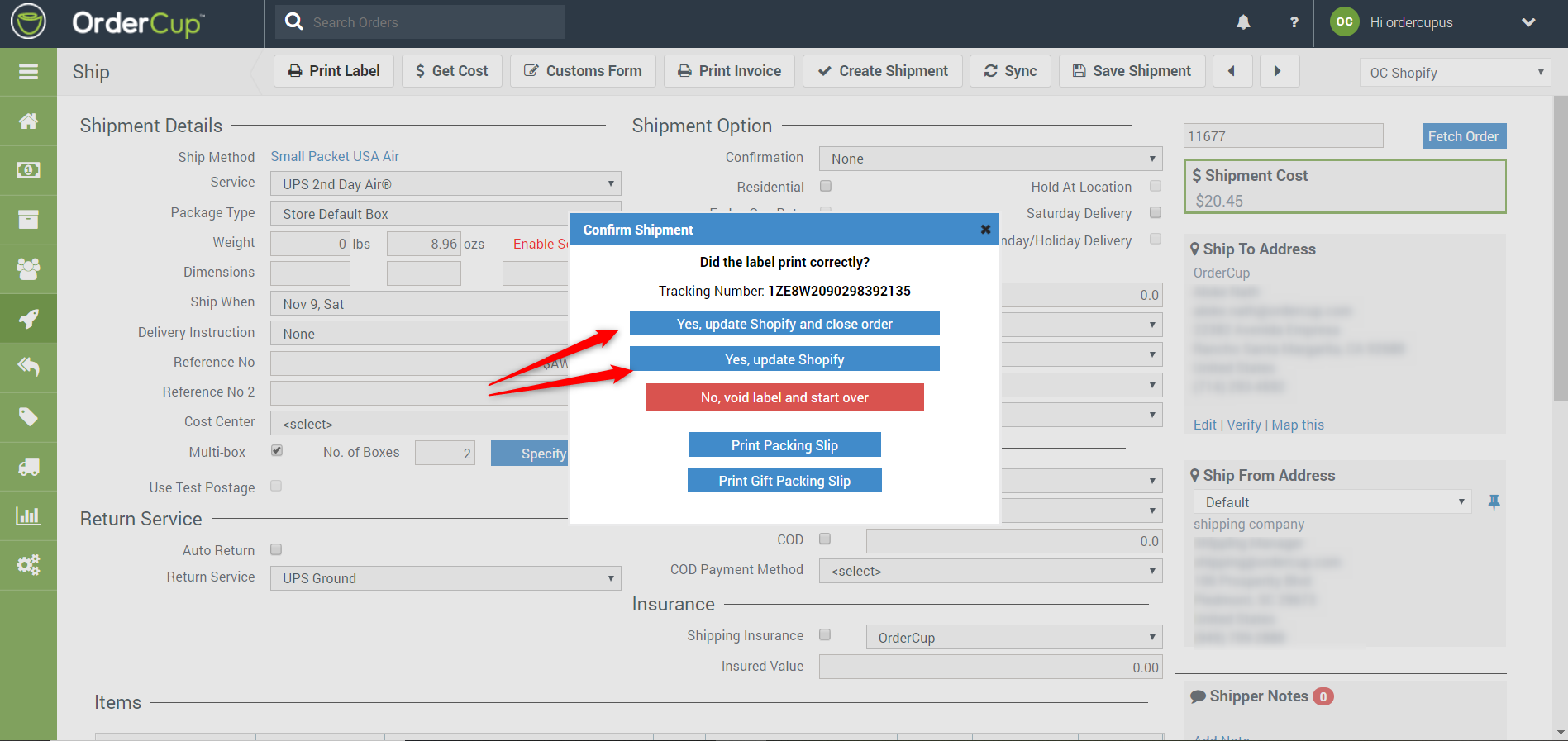
Task: Enable Shipping Insurance checkbox
Action: point(825,634)
